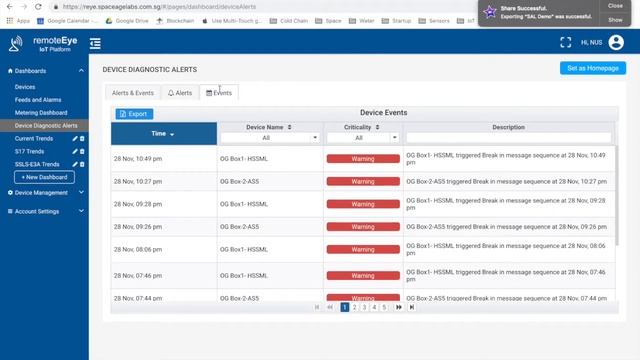Click the Hi, NUS greeting text
The width and height of the screenshot is (640, 360).
coord(591,42)
